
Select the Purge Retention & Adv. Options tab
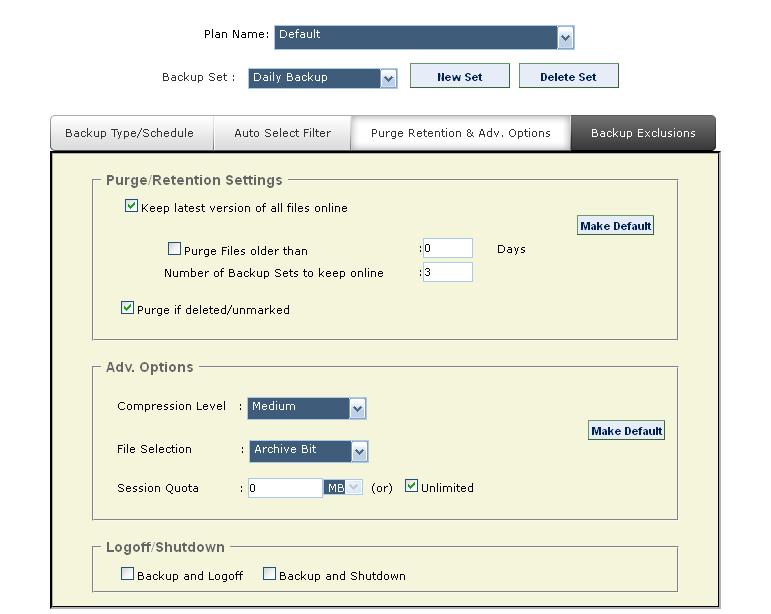(x=460, y=133)
